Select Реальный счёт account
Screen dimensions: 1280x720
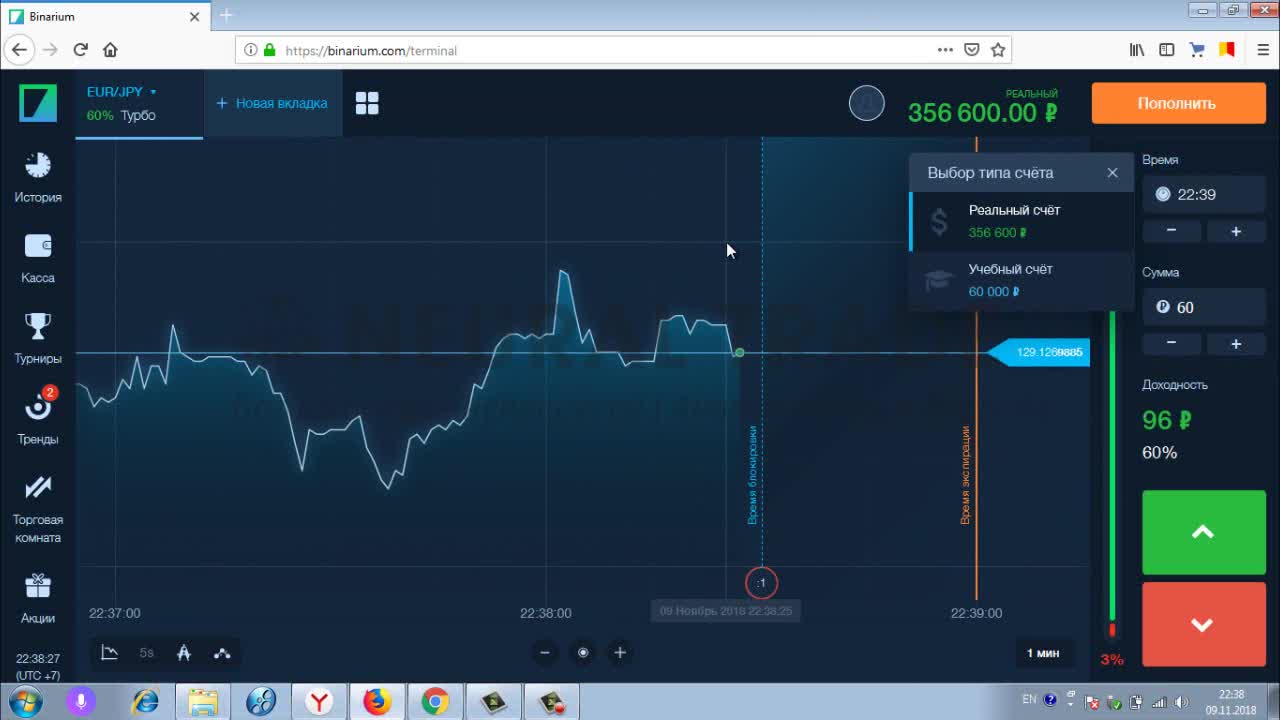[1021, 221]
